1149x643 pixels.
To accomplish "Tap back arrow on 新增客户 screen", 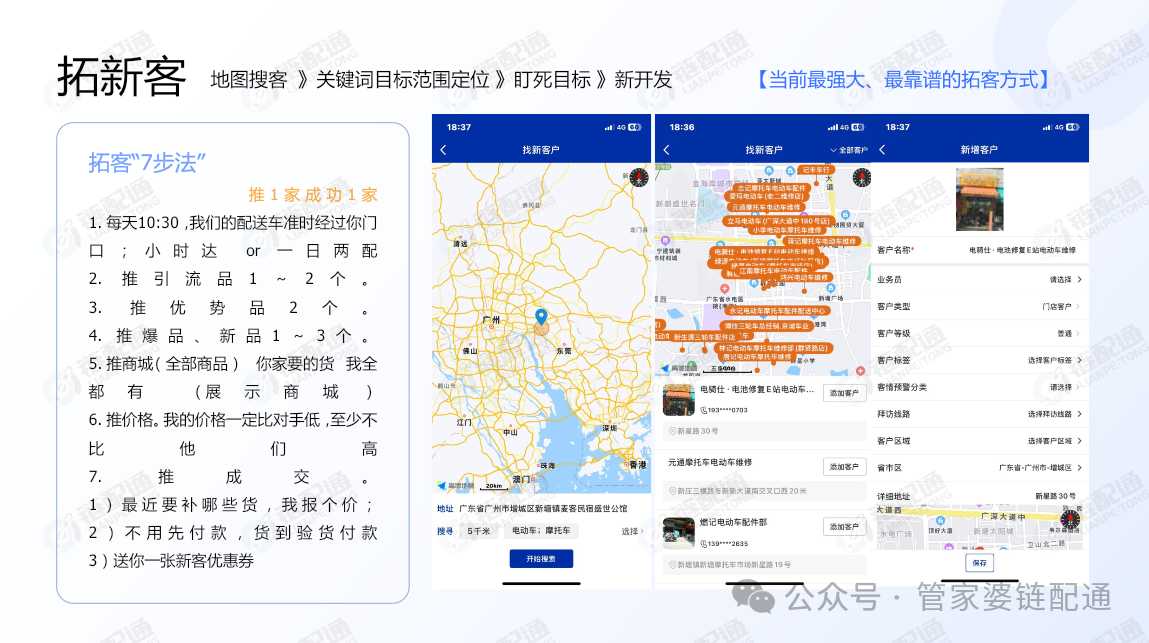I will 882,150.
